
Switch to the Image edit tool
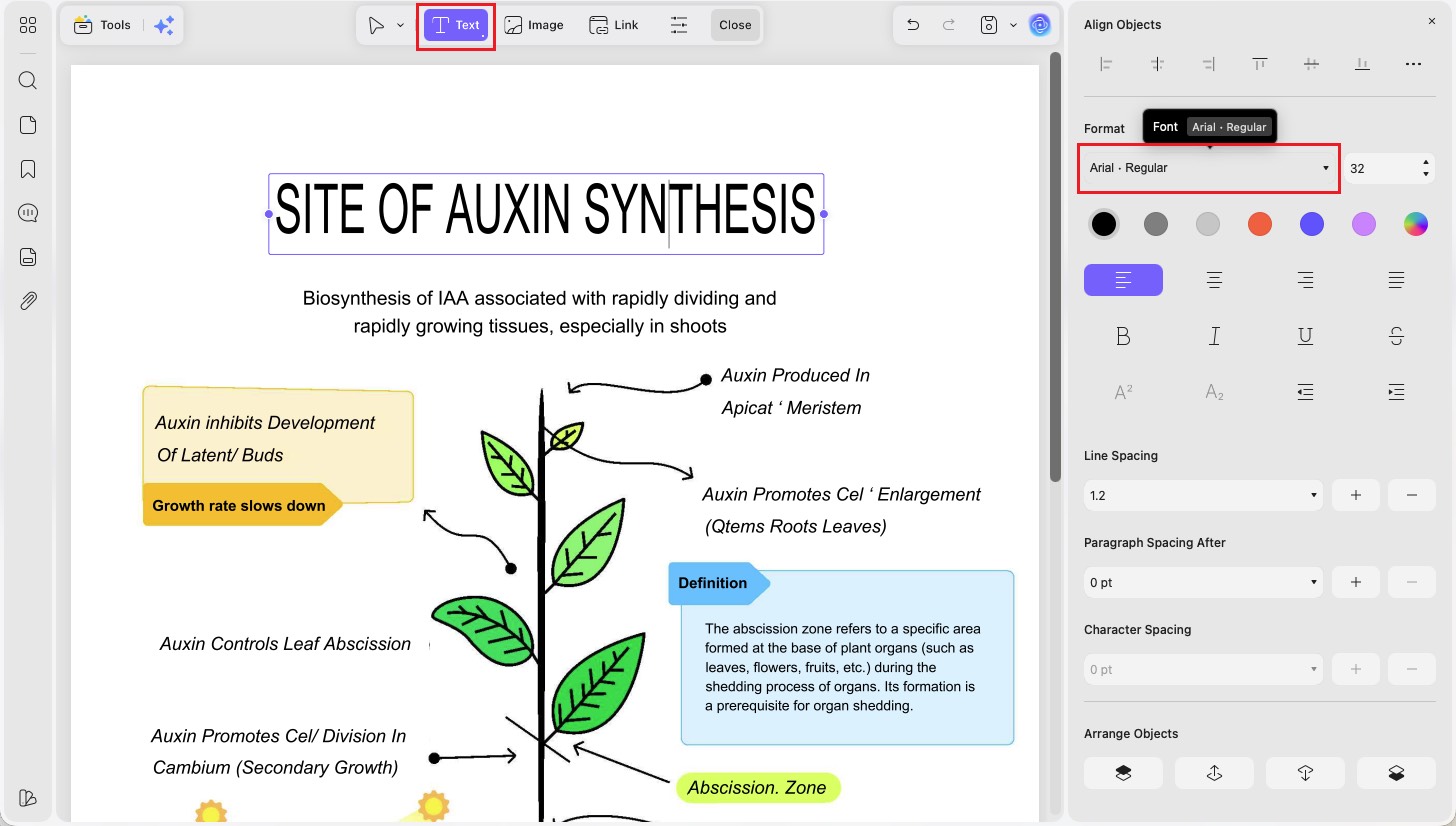(534, 25)
